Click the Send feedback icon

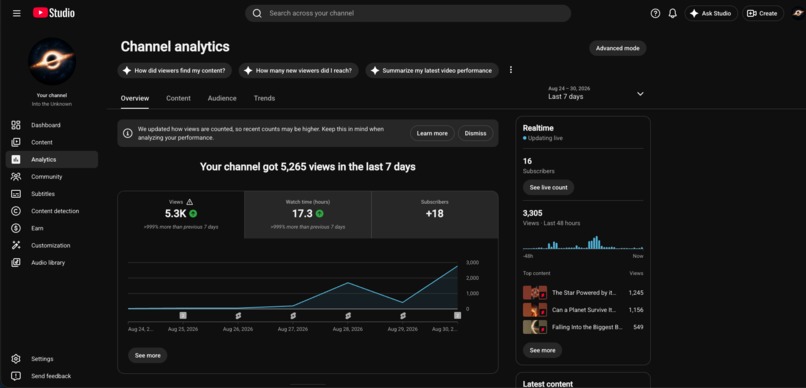(16, 376)
